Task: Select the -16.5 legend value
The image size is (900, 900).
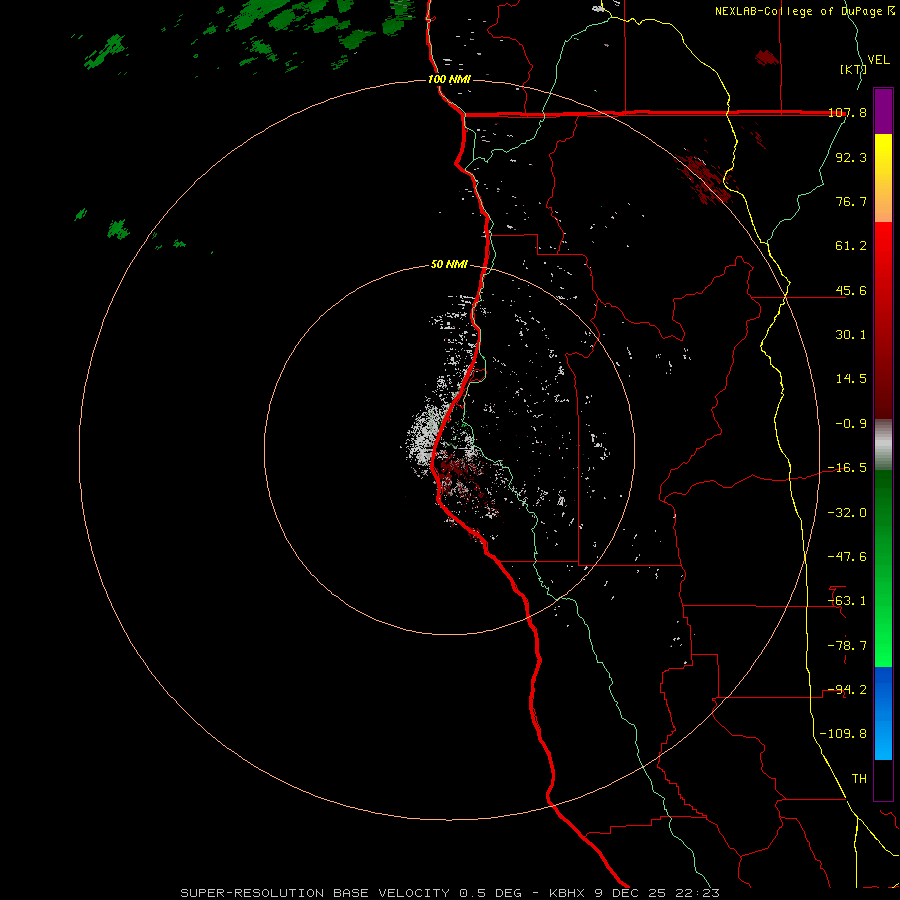Action: [x=847, y=468]
